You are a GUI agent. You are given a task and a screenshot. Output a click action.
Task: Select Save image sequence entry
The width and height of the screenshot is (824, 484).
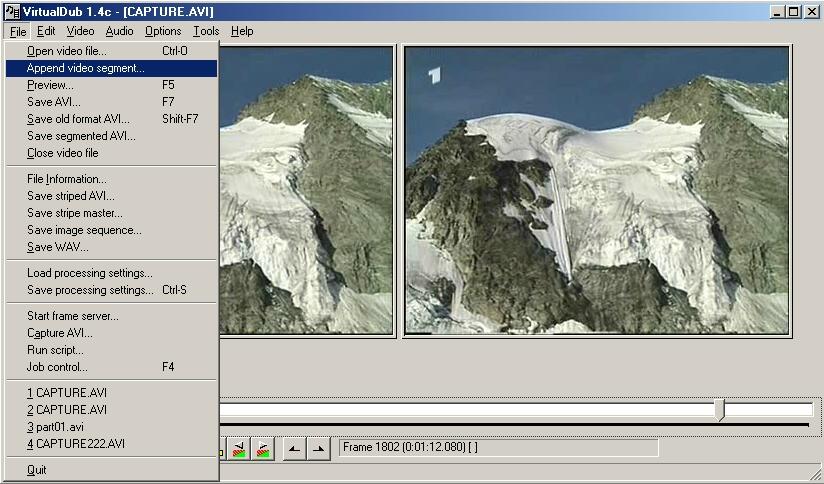84,230
